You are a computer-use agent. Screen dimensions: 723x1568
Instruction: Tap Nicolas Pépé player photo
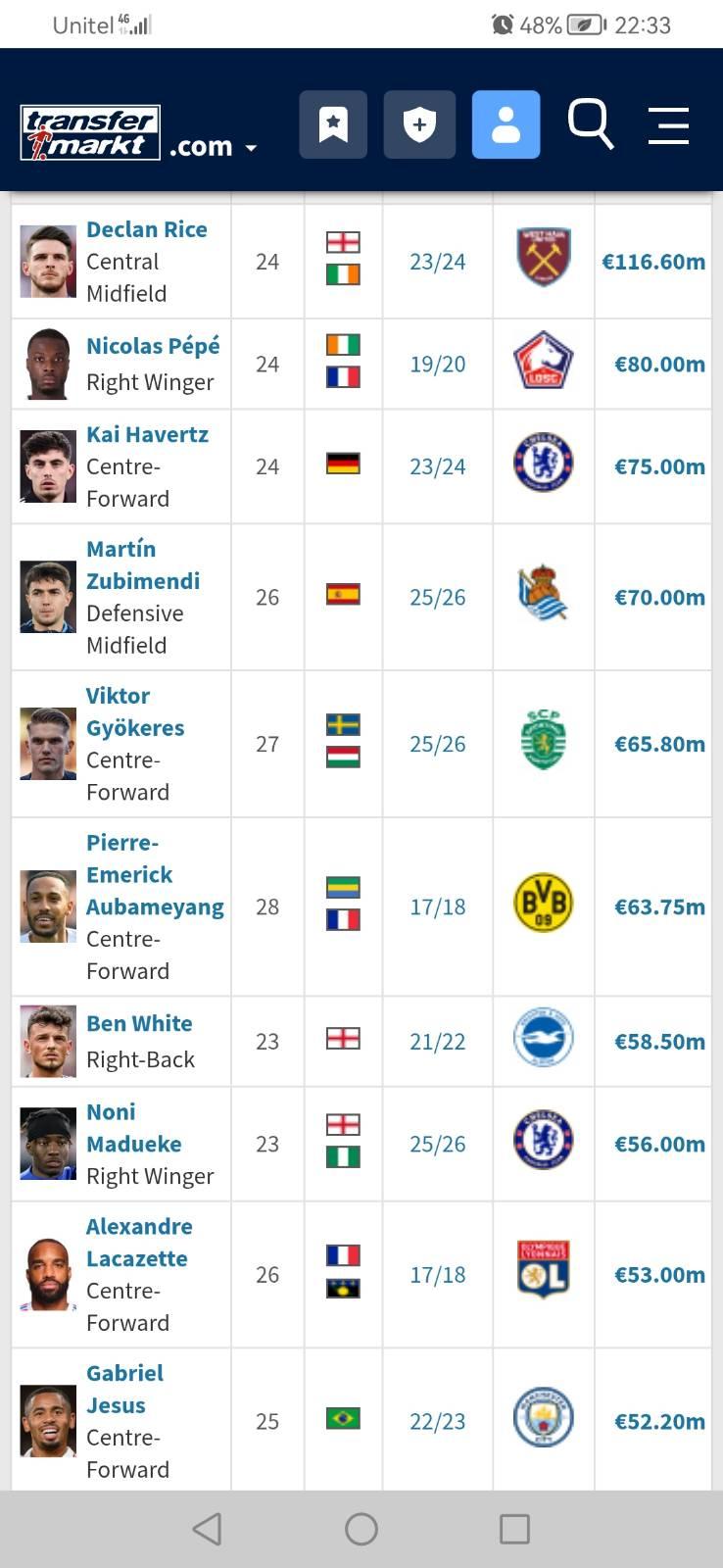(48, 364)
